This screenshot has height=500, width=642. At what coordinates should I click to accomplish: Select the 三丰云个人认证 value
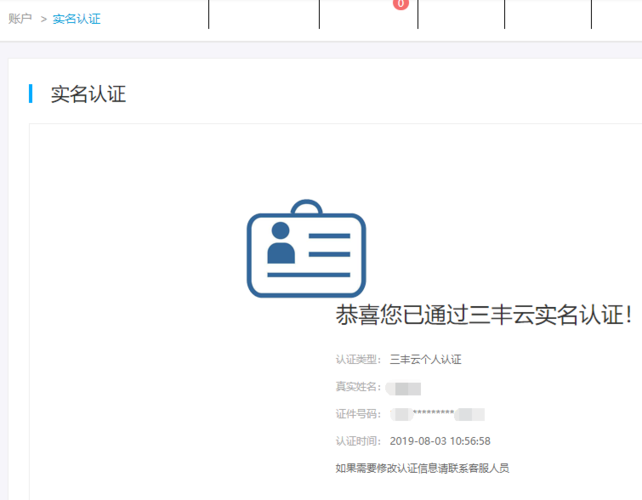coord(426,360)
